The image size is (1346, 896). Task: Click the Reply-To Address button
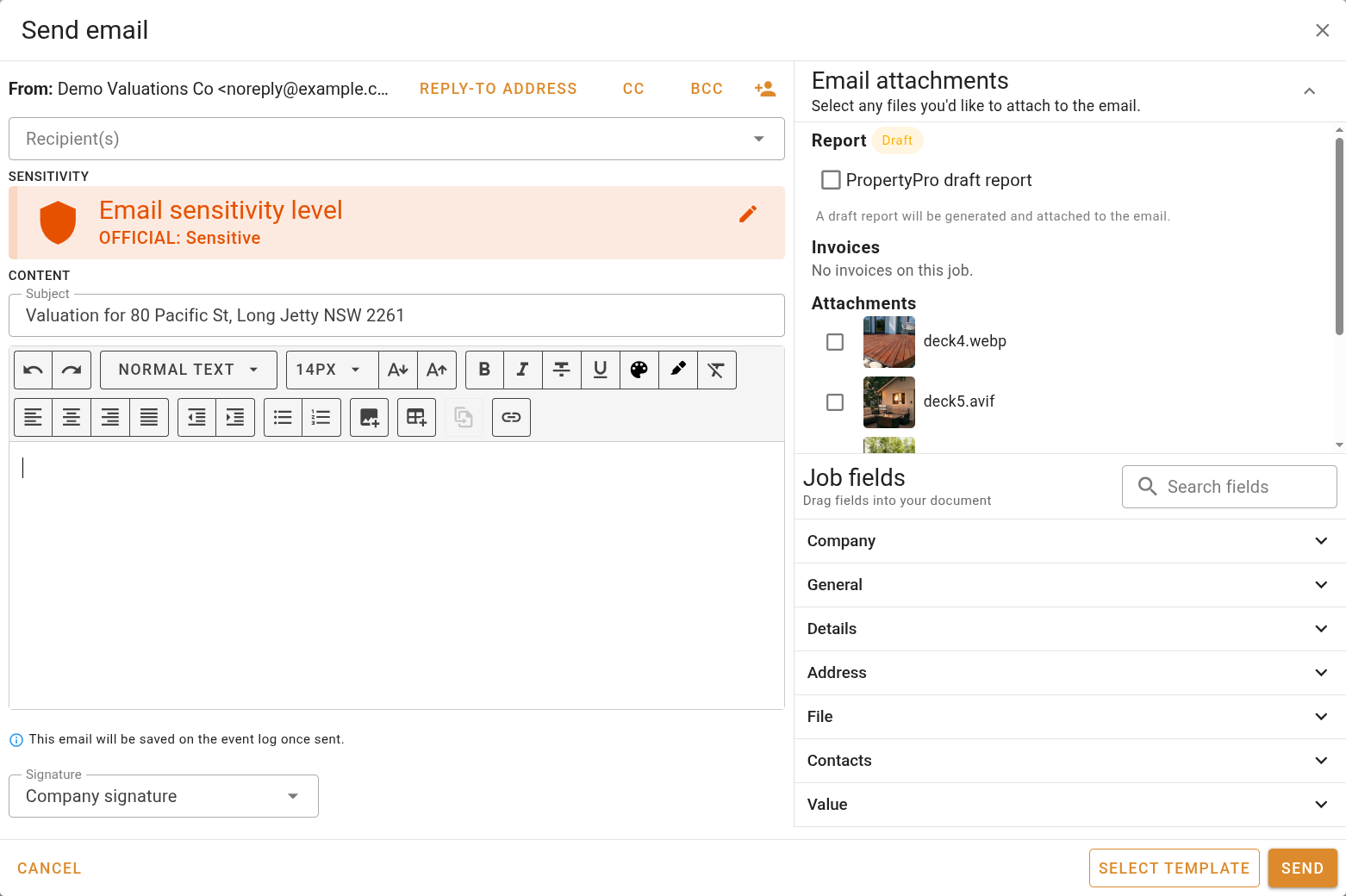coord(498,89)
